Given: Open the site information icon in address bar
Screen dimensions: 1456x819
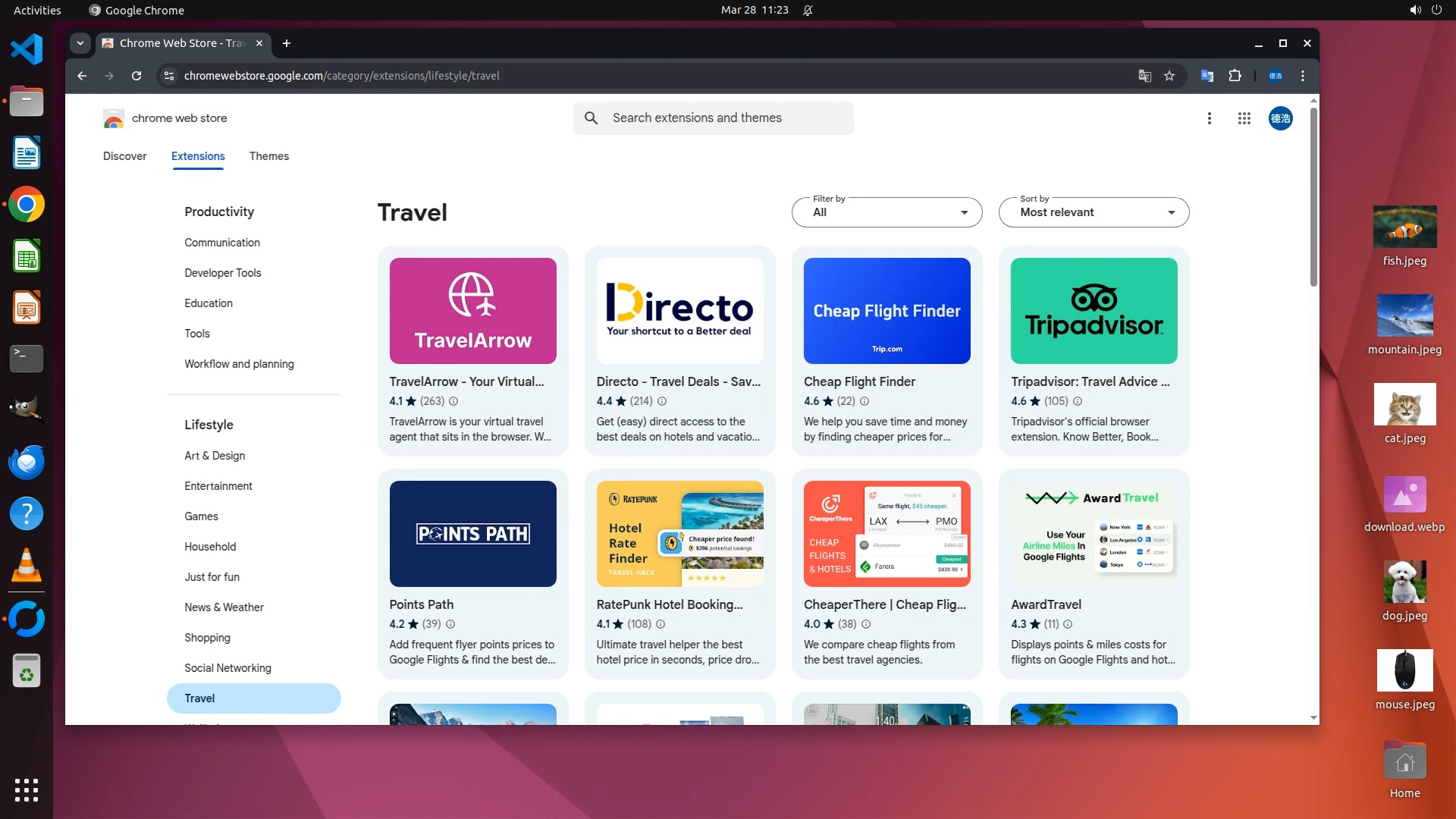Looking at the screenshot, I should pyautogui.click(x=169, y=76).
